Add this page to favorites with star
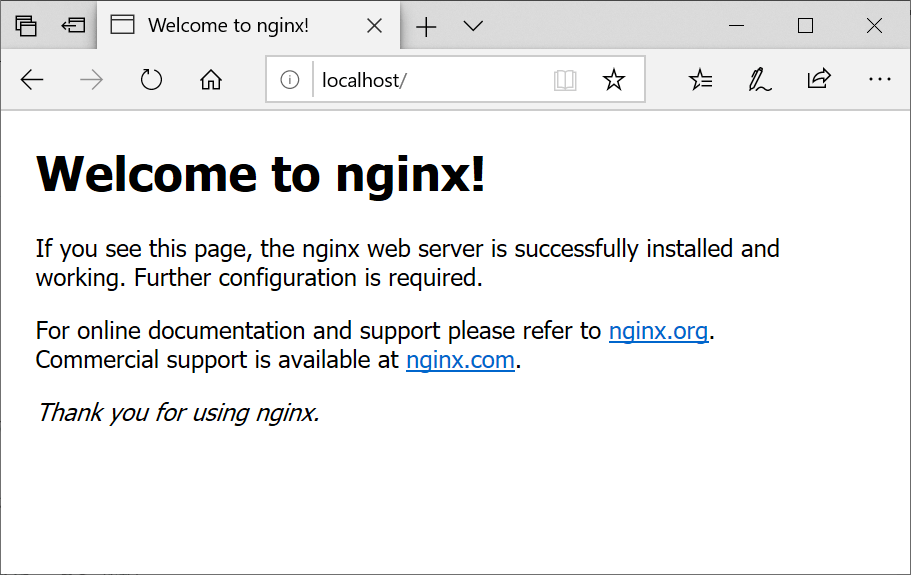Screen dimensions: 911x575 (614, 80)
